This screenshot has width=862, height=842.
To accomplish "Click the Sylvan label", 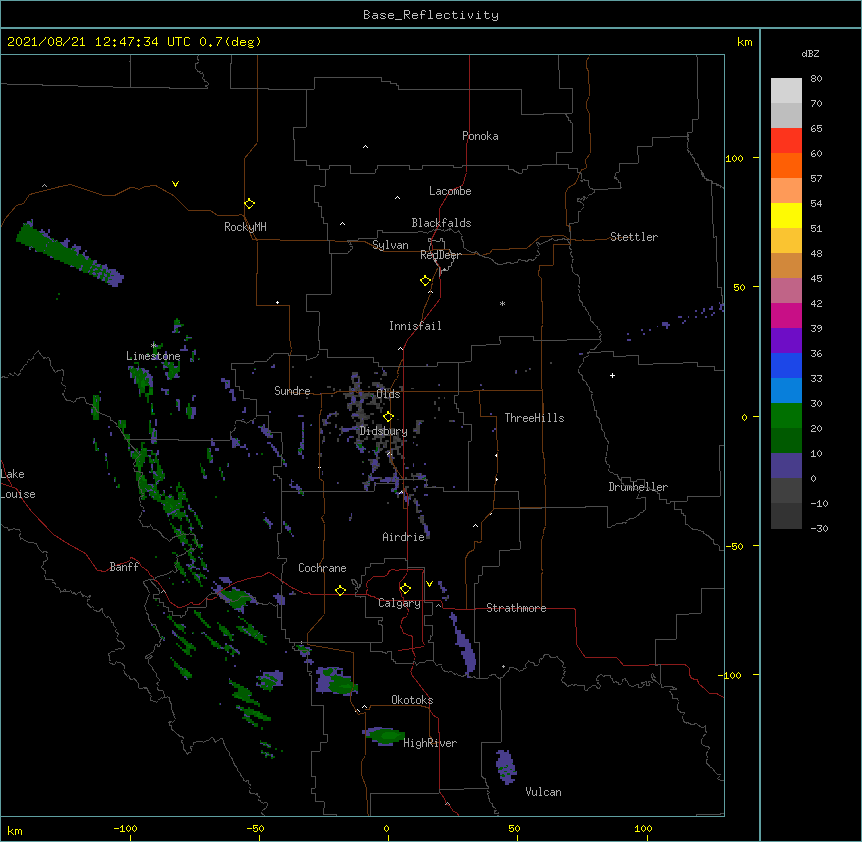I will pos(390,245).
